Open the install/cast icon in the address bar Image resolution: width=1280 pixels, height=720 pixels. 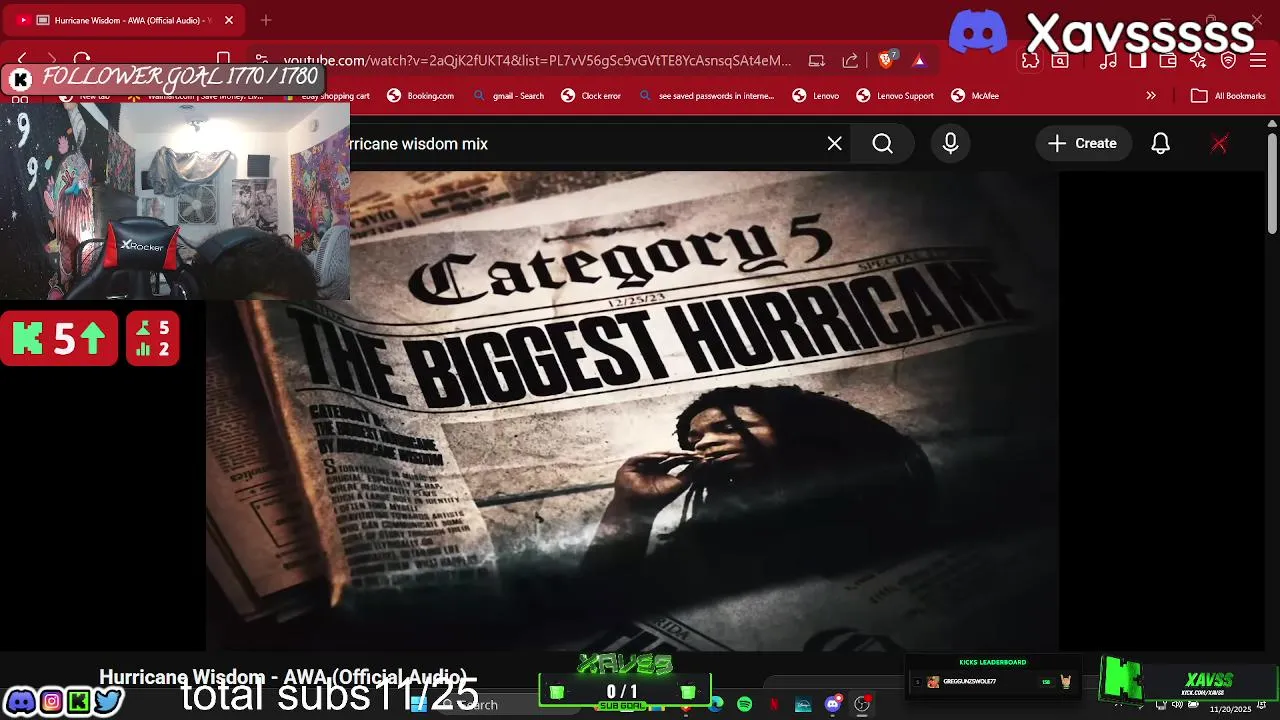(x=817, y=61)
